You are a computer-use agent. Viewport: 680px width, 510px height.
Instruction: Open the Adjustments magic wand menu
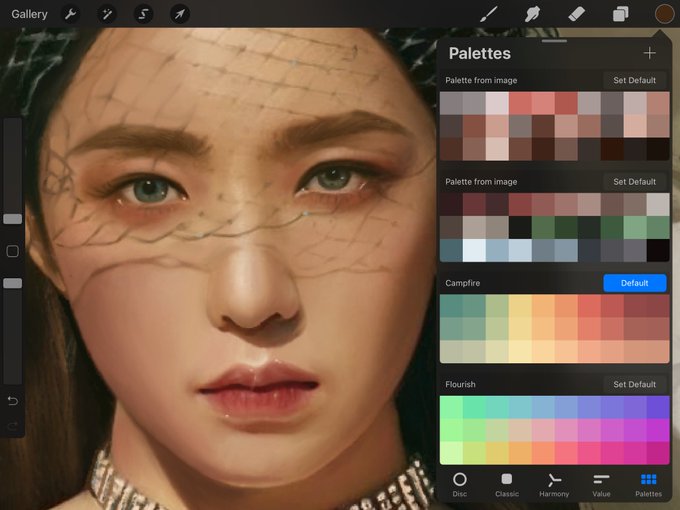(107, 14)
